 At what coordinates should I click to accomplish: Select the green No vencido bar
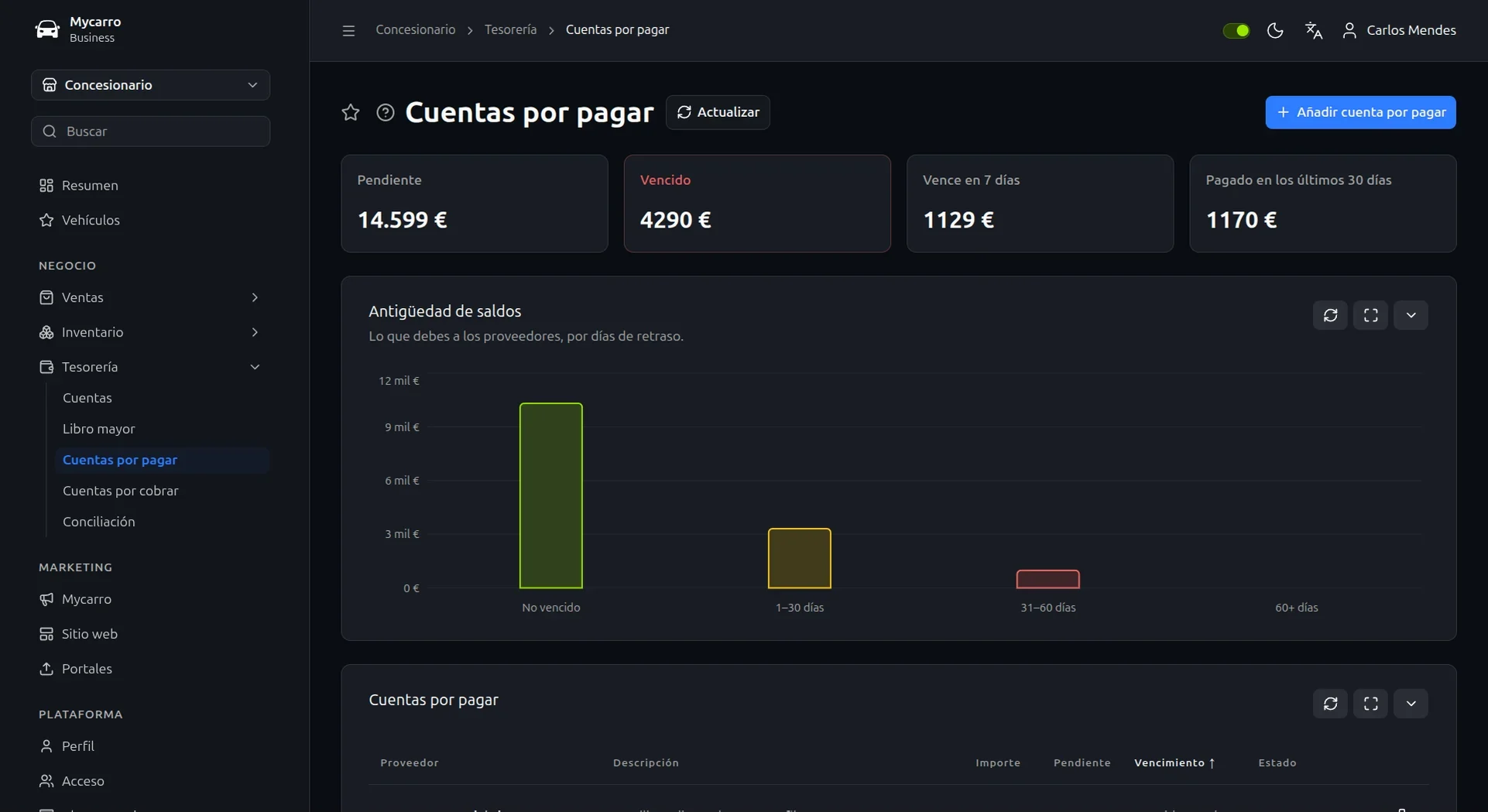[x=551, y=495]
